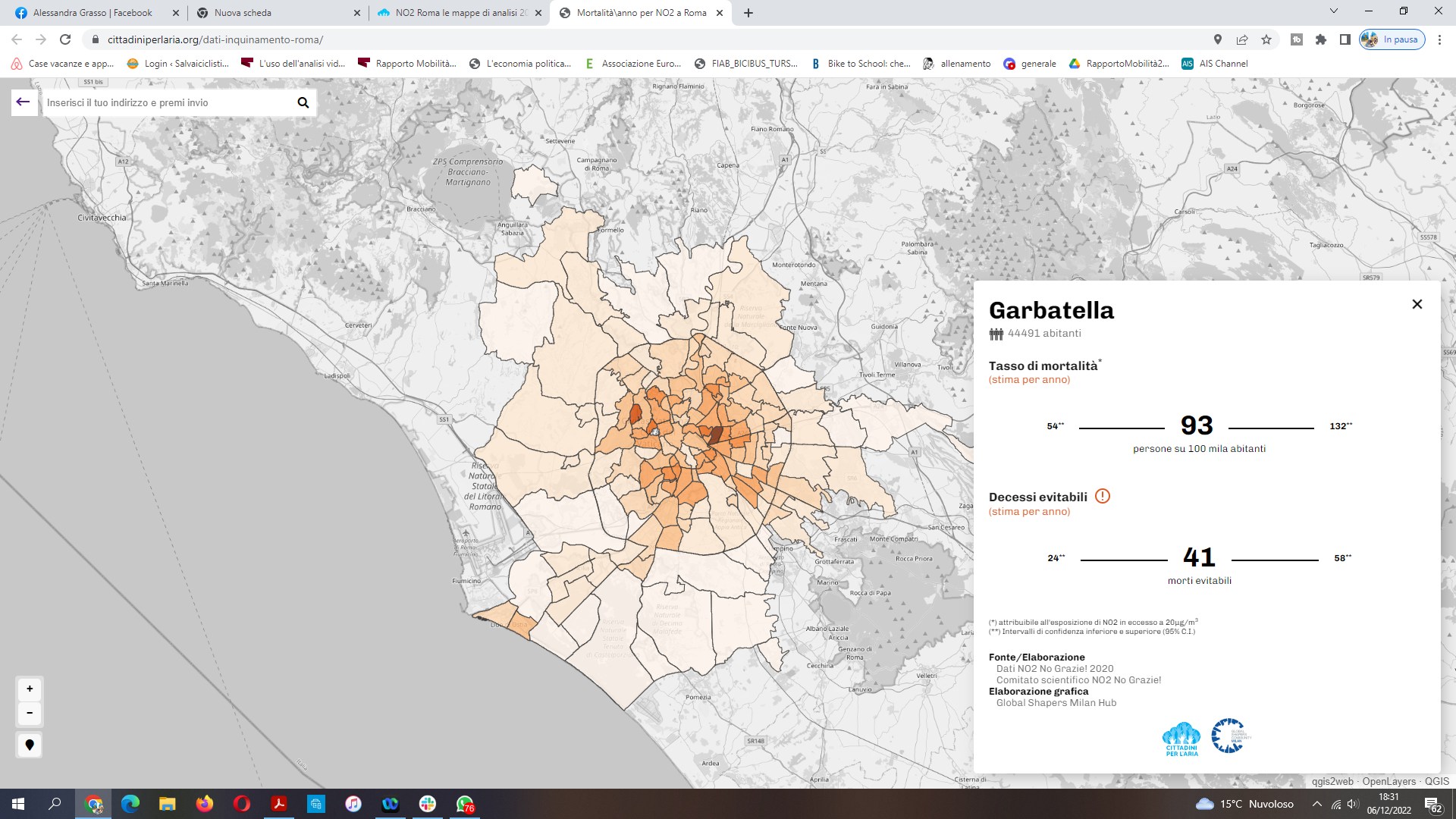
Task: Open the tab search dropdown arrow
Action: tap(1334, 11)
